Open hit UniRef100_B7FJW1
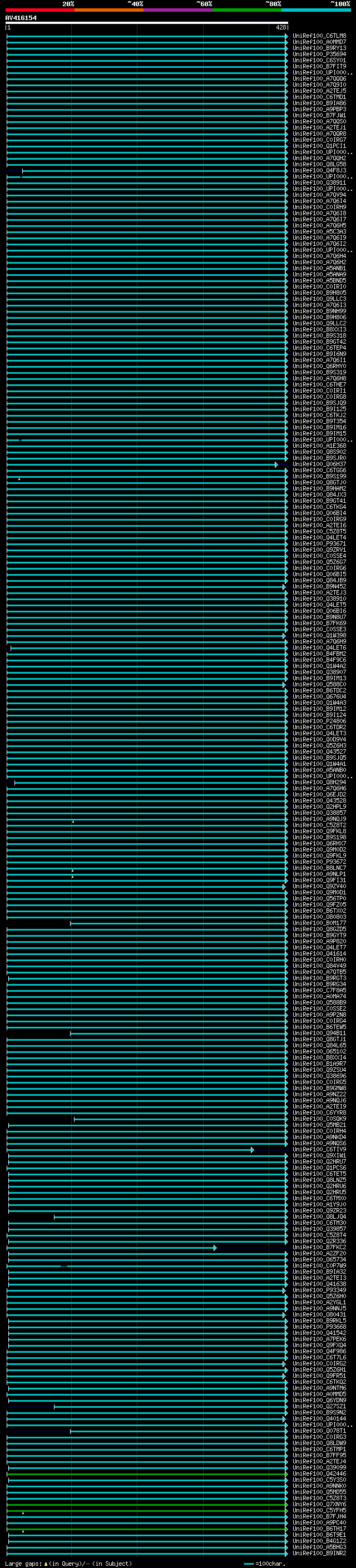Image resolution: width=356 pixels, height=1568 pixels. click(x=319, y=115)
